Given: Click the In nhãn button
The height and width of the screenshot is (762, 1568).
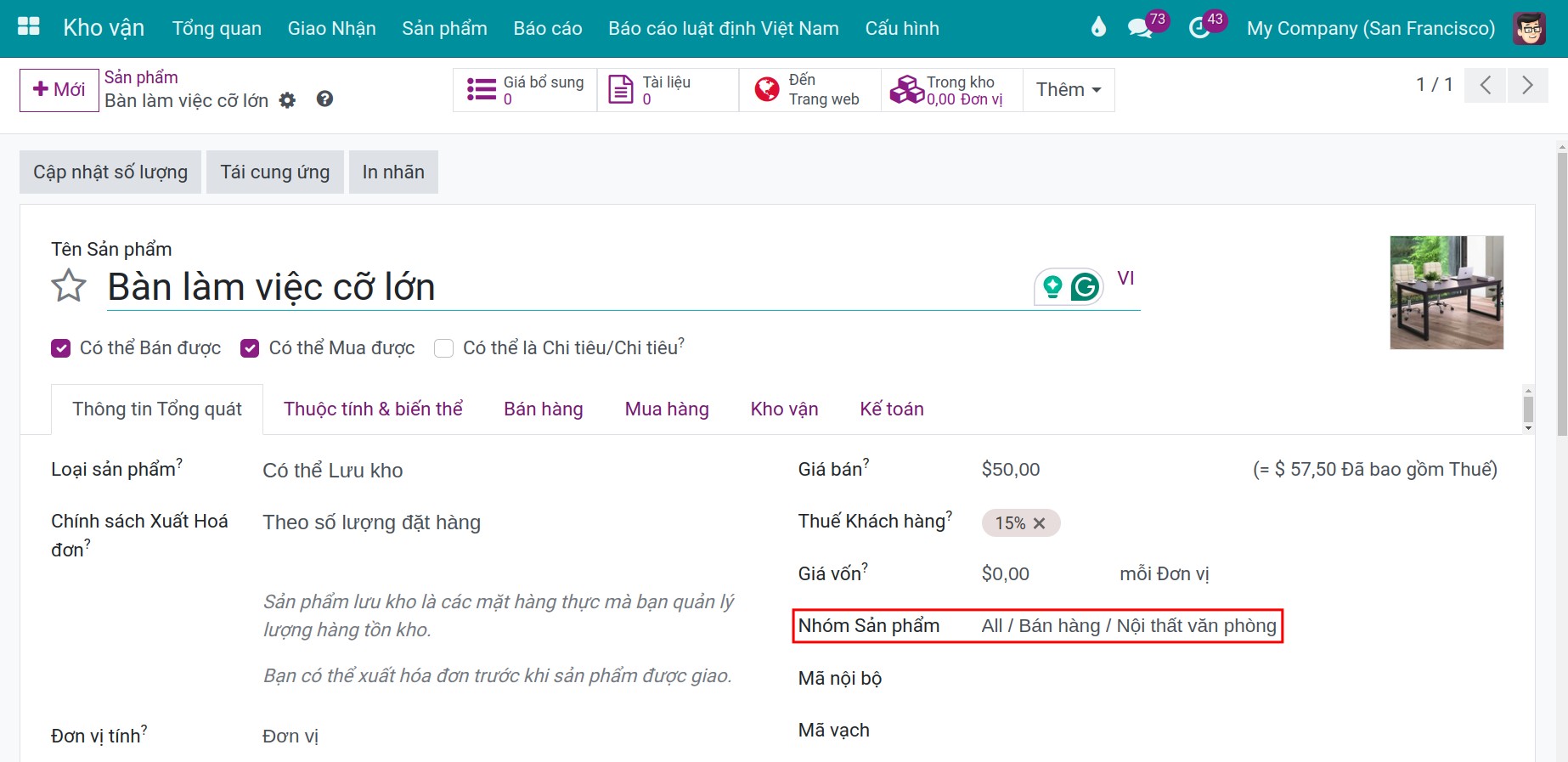Looking at the screenshot, I should coord(393,172).
